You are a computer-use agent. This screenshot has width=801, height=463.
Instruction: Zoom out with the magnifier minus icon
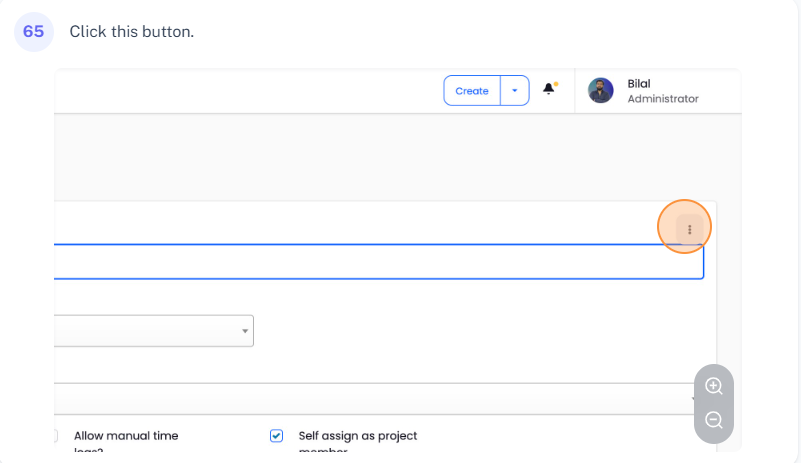(x=714, y=420)
